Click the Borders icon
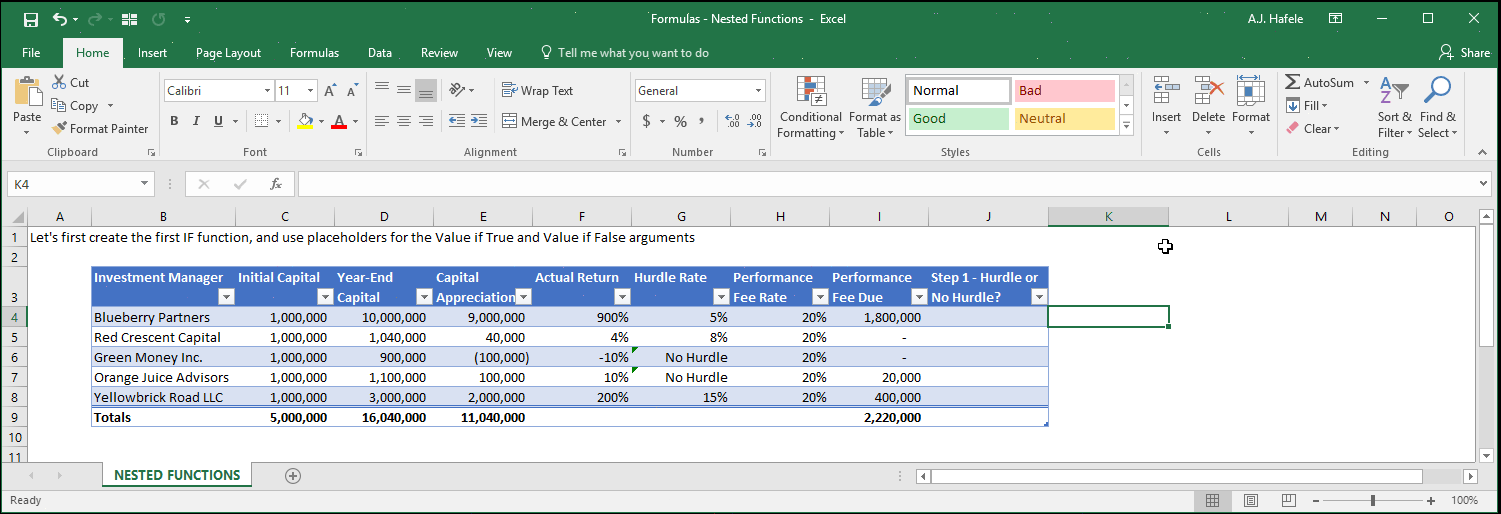1501x514 pixels. [x=261, y=121]
